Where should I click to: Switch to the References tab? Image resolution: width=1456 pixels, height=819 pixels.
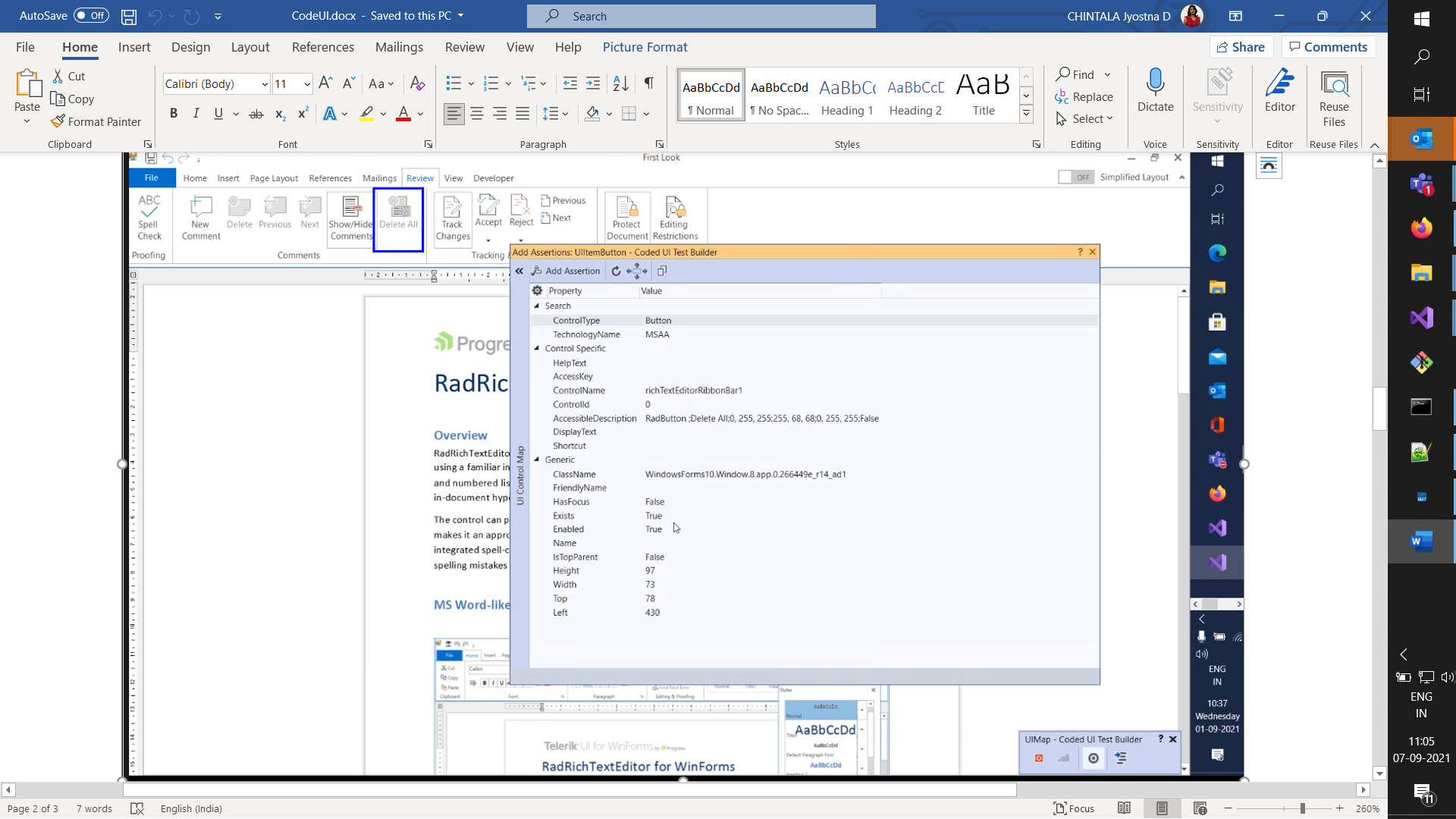pos(322,47)
